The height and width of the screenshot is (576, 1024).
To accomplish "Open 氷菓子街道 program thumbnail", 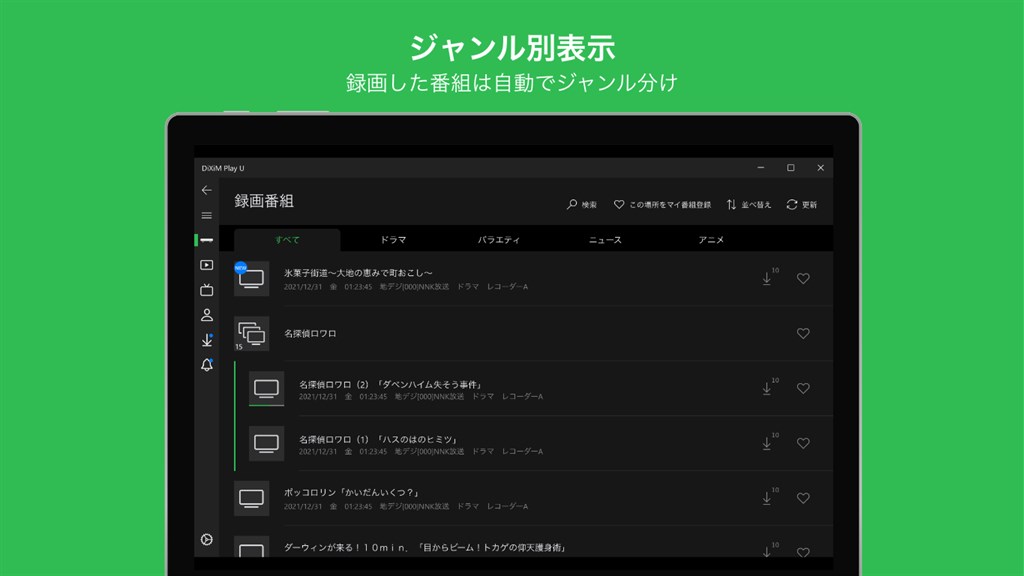I will (251, 279).
